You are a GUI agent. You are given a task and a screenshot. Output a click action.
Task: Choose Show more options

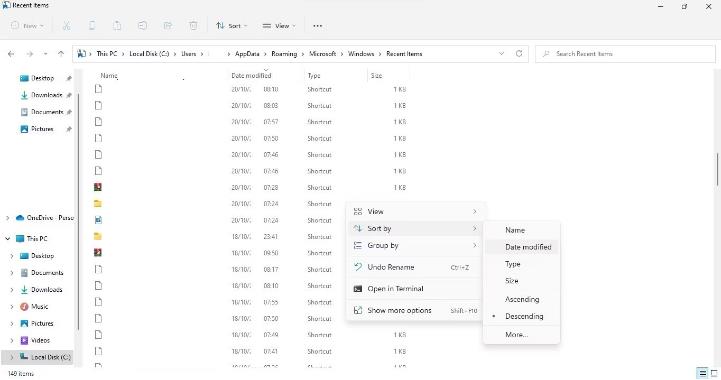[x=415, y=310]
